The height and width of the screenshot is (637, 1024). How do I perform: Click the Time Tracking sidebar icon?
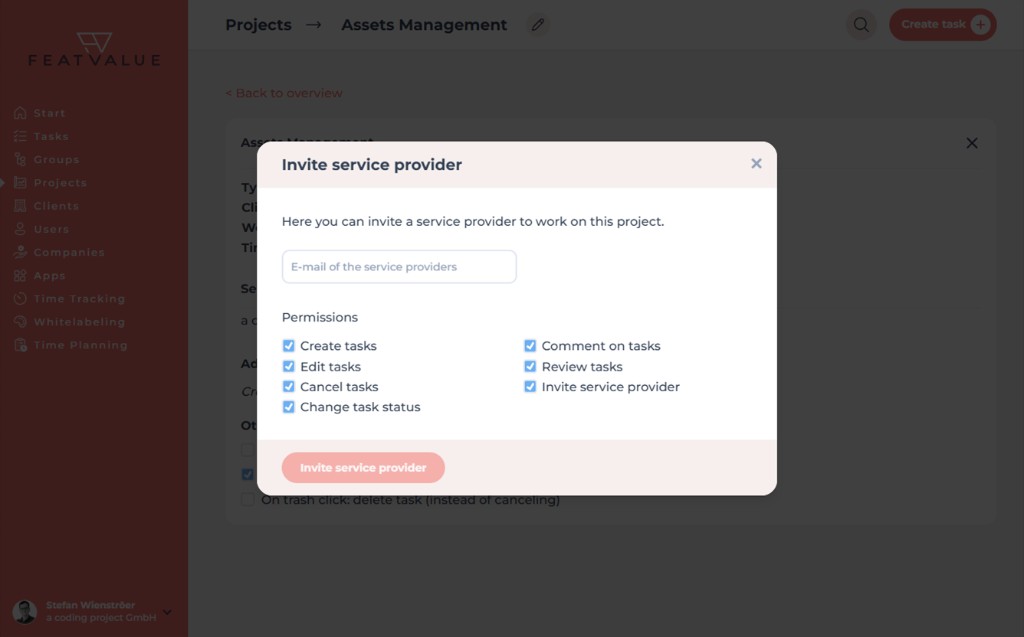[20, 299]
